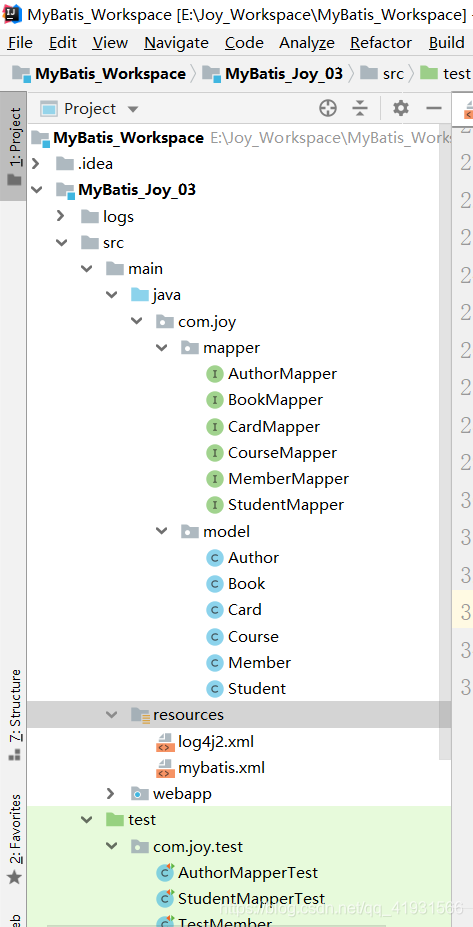The height and width of the screenshot is (927, 473).
Task: Click the webapp folder icon
Action: click(x=140, y=794)
